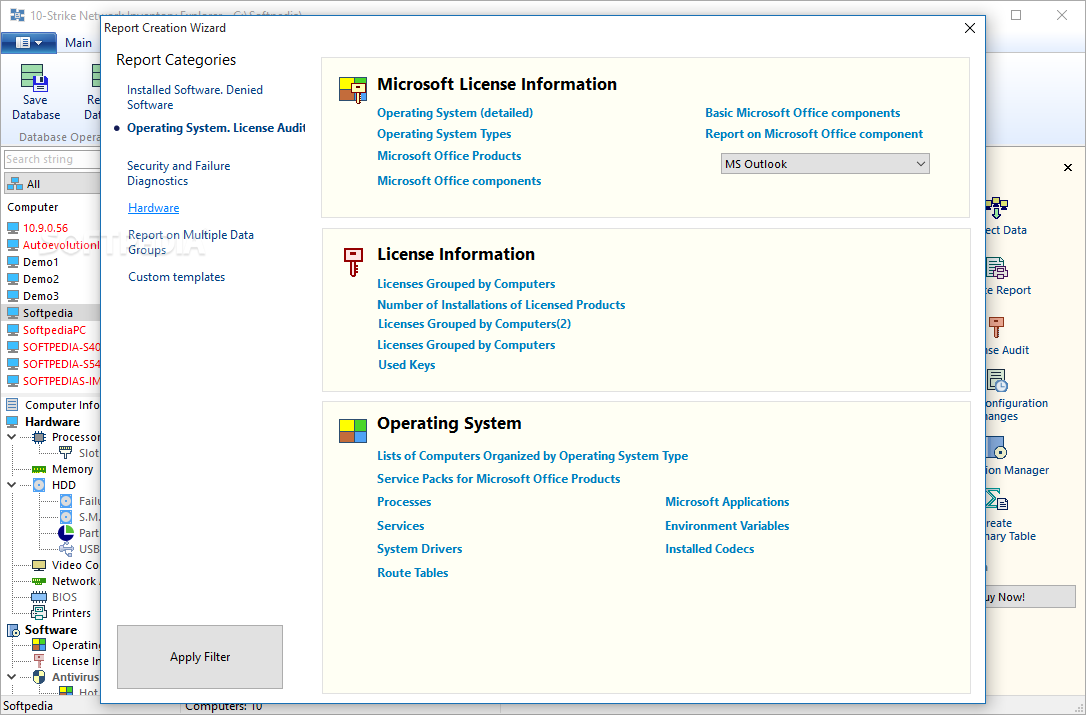Open the application menu button in ribbon
The width and height of the screenshot is (1086, 715).
[x=28, y=43]
